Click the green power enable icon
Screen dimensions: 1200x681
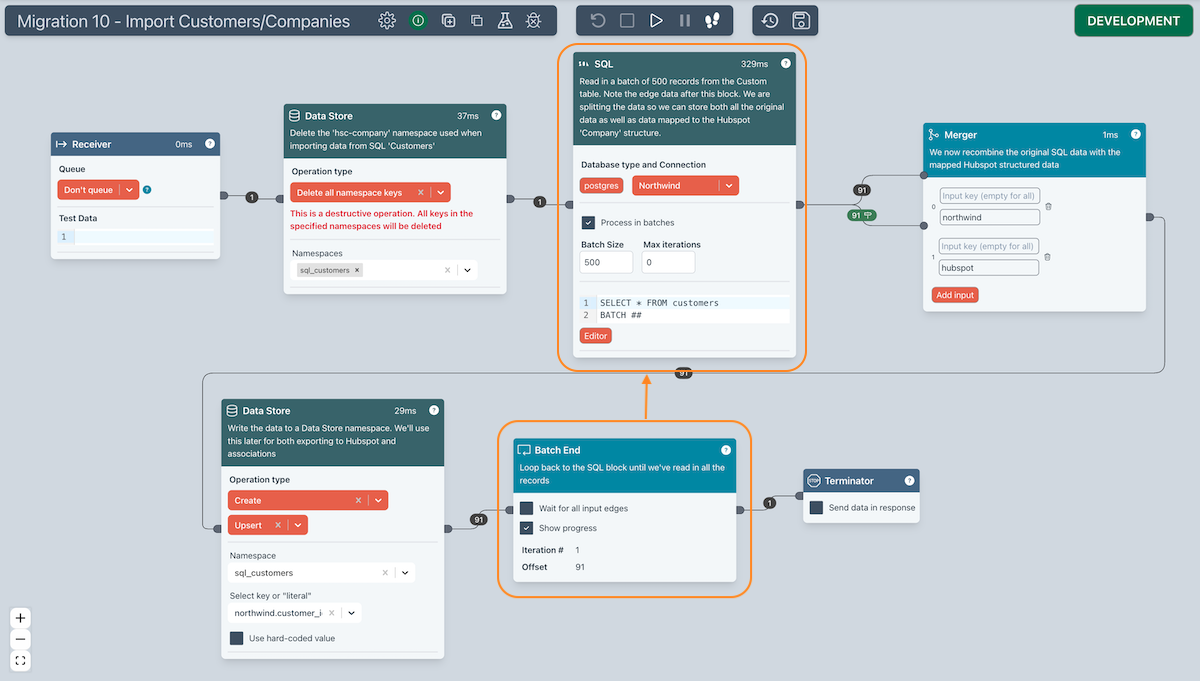pyautogui.click(x=418, y=21)
